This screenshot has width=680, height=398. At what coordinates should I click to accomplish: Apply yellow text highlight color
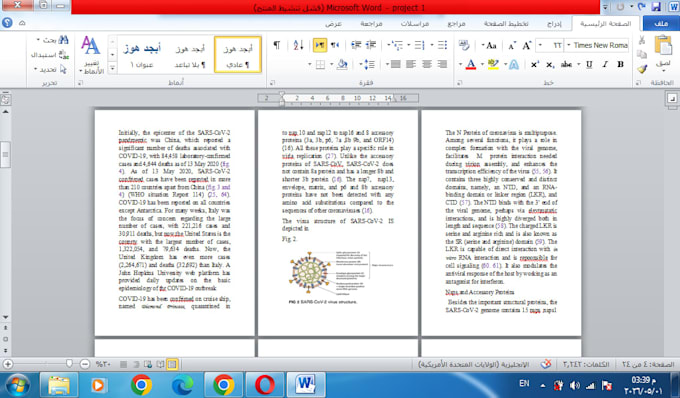(x=493, y=65)
